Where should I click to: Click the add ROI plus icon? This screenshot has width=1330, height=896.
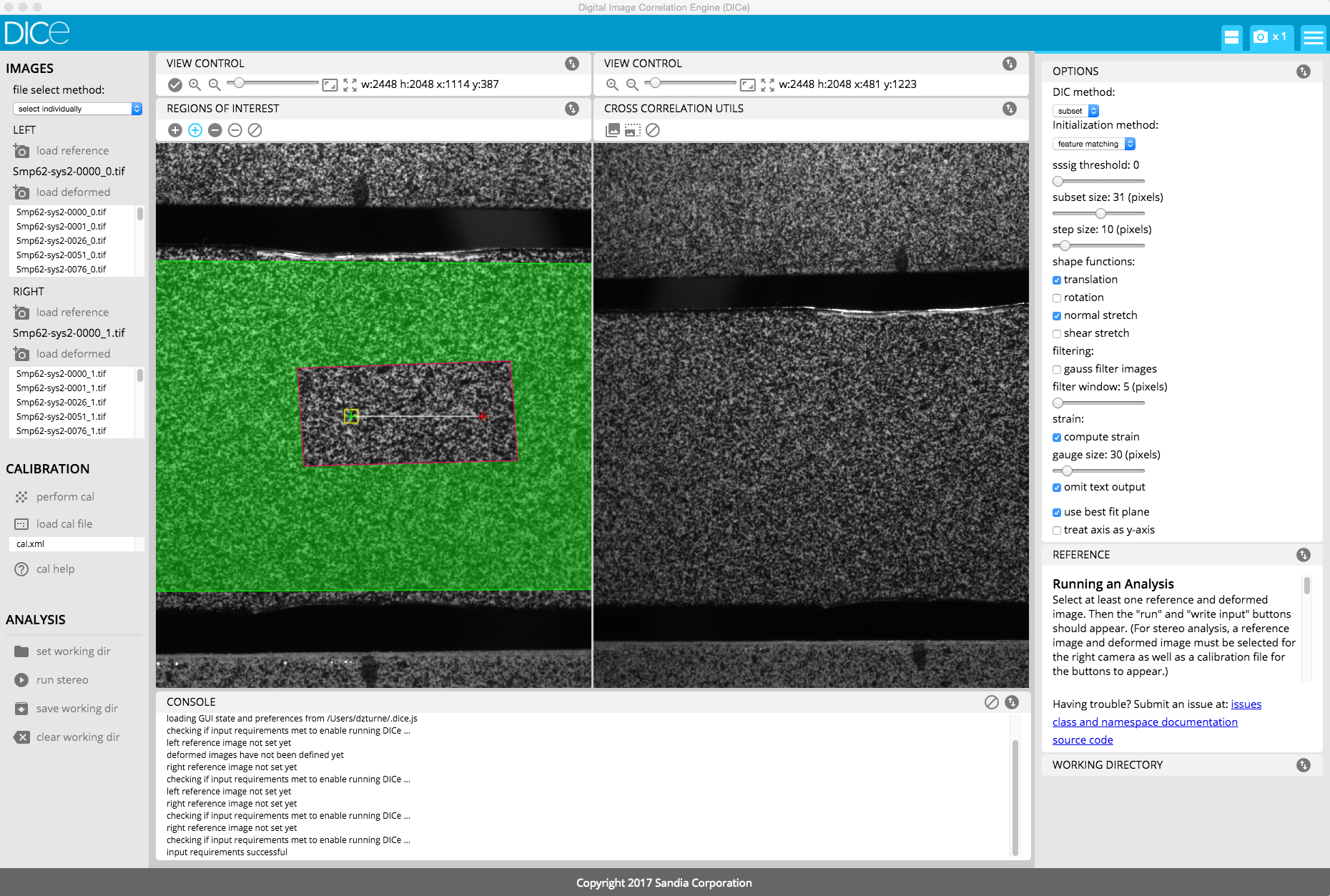(175, 130)
